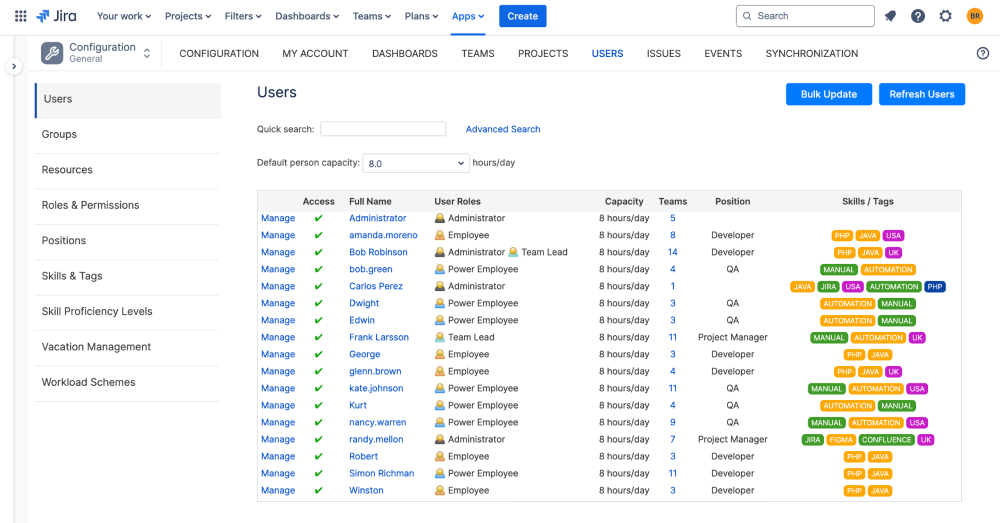Open the help question mark icon in Jira header
The image size is (1000, 523).
[918, 16]
